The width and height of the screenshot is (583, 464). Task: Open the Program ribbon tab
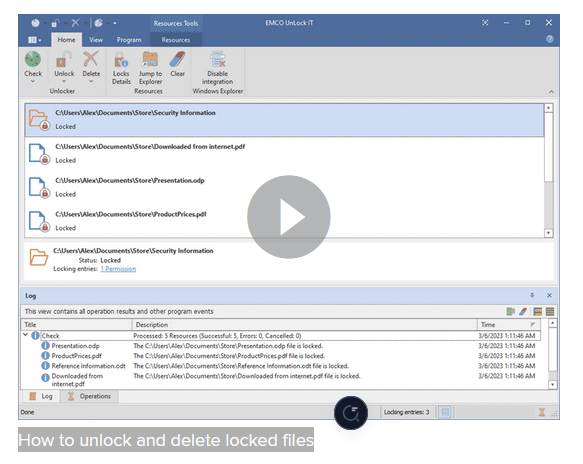pyautogui.click(x=129, y=39)
